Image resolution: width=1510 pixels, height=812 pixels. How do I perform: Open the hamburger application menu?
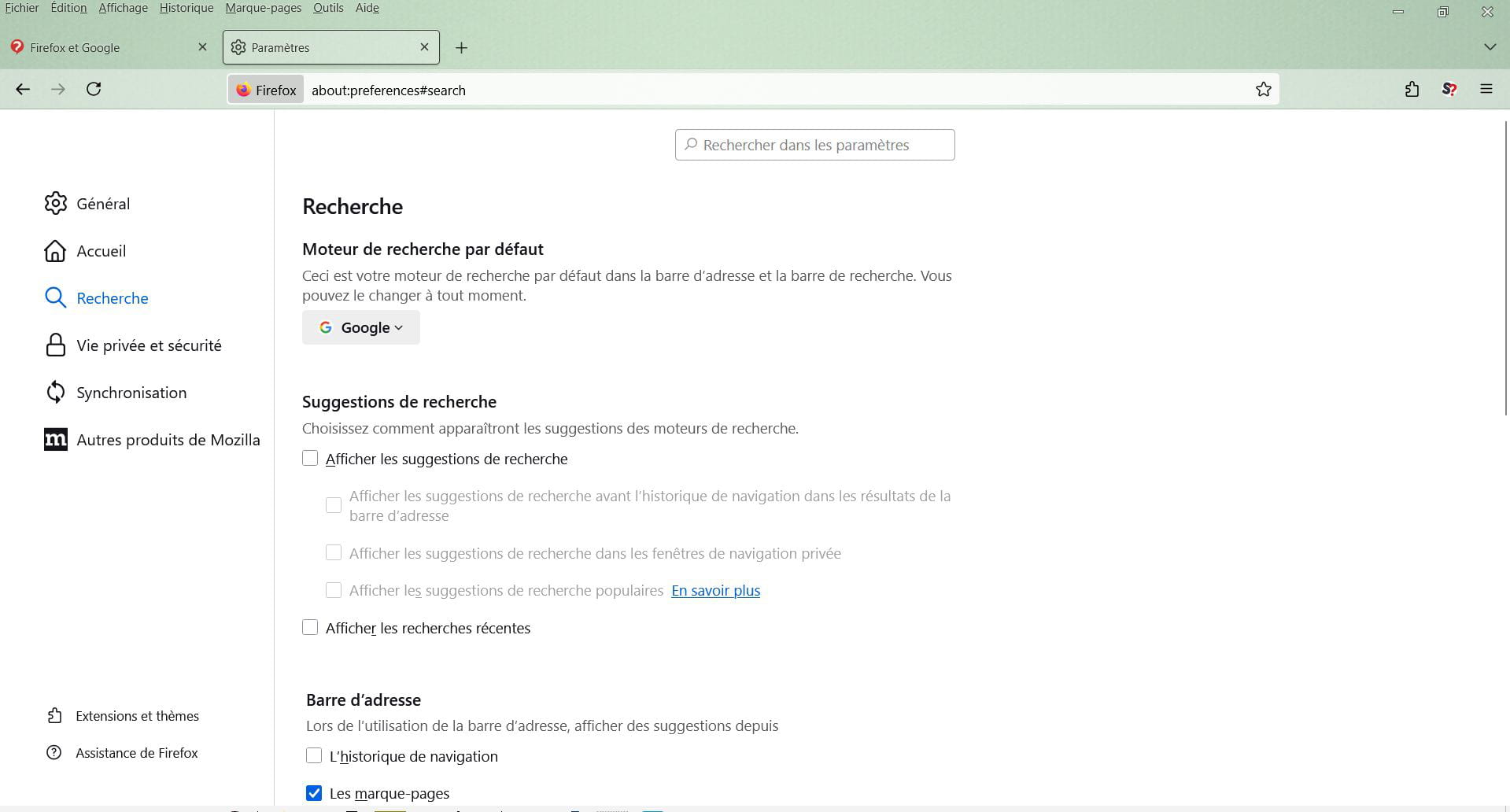(x=1486, y=90)
